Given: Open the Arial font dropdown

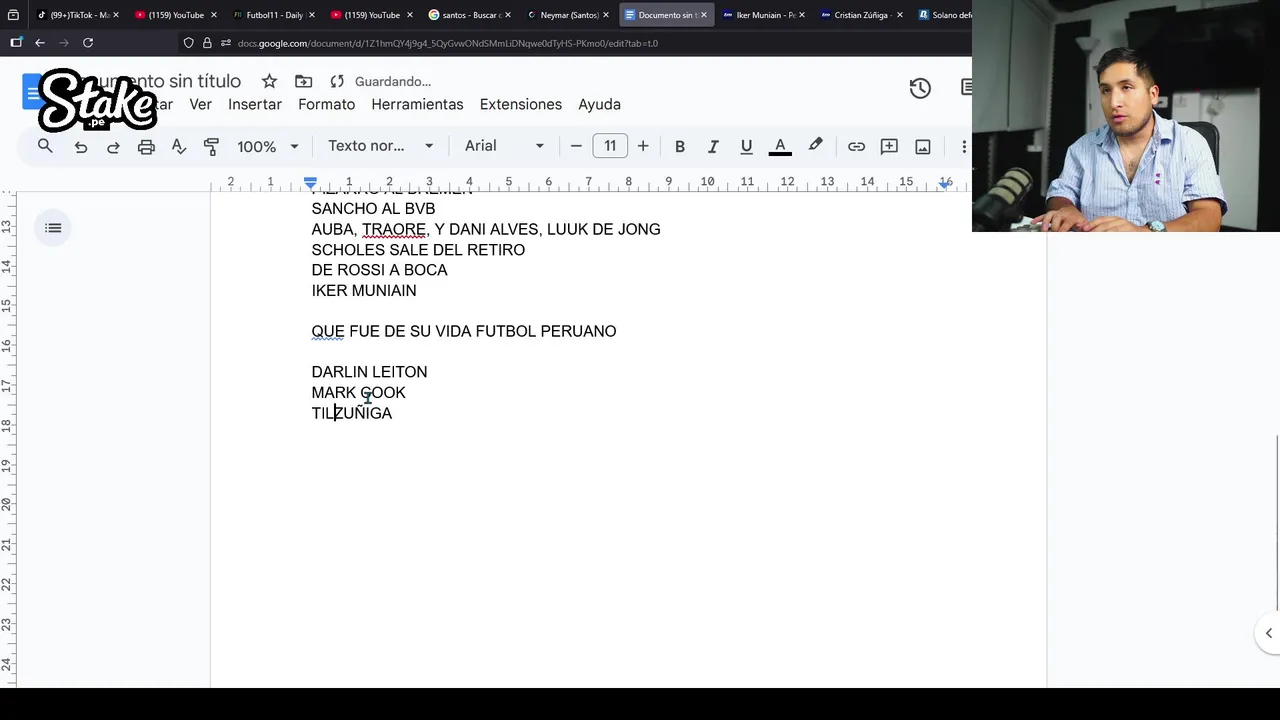Looking at the screenshot, I should [504, 146].
